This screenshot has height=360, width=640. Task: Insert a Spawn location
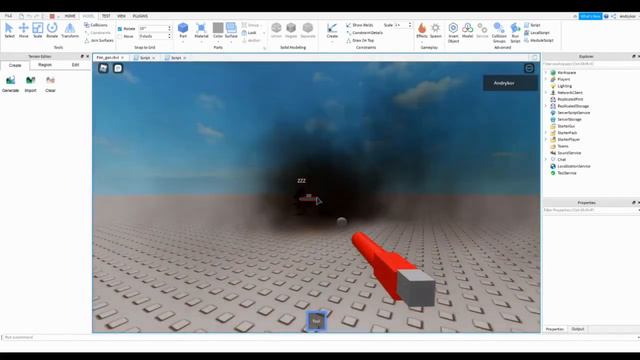pos(436,30)
